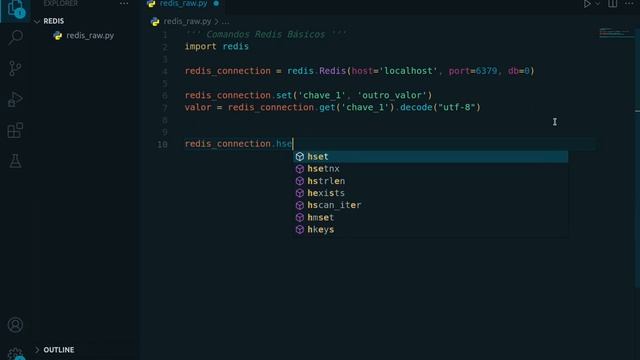This screenshot has height=360, width=640.
Task: Open run options dropdown arrow
Action: 598,4
